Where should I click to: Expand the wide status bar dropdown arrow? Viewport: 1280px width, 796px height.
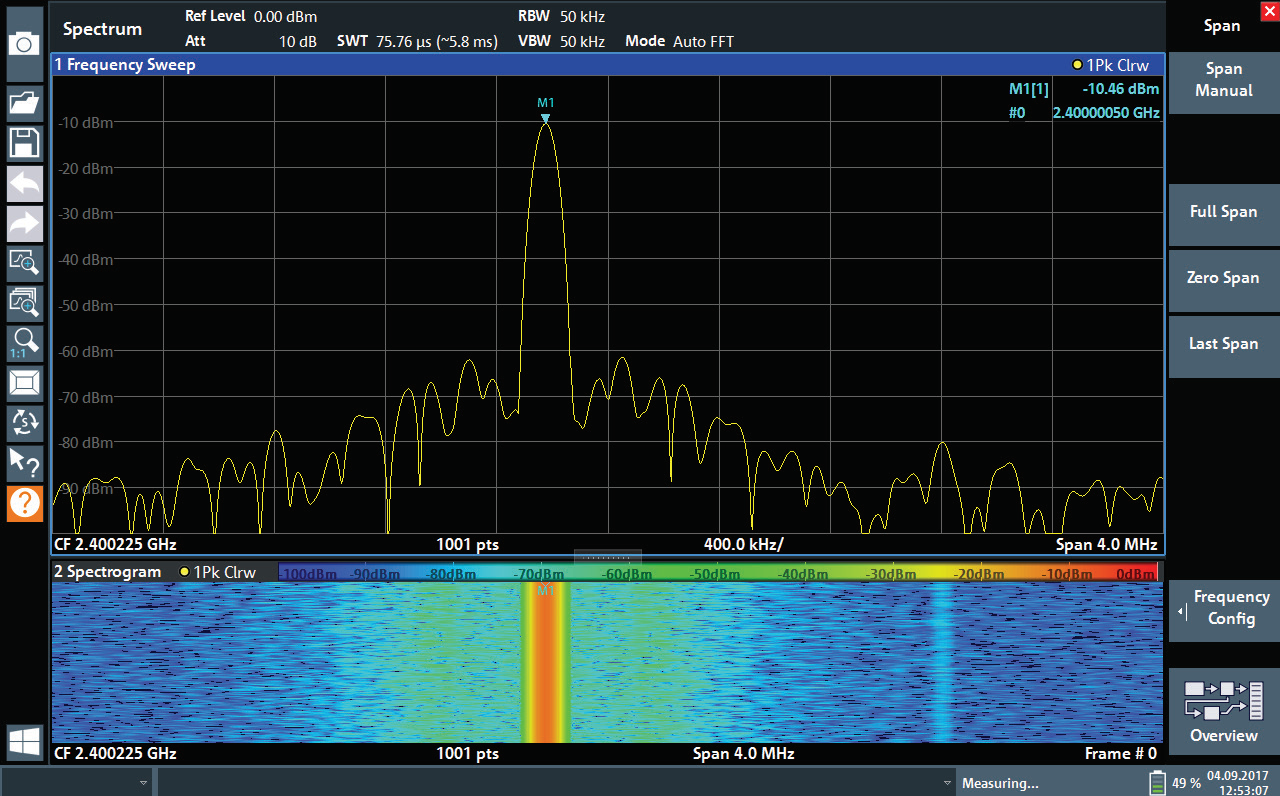coord(947,782)
